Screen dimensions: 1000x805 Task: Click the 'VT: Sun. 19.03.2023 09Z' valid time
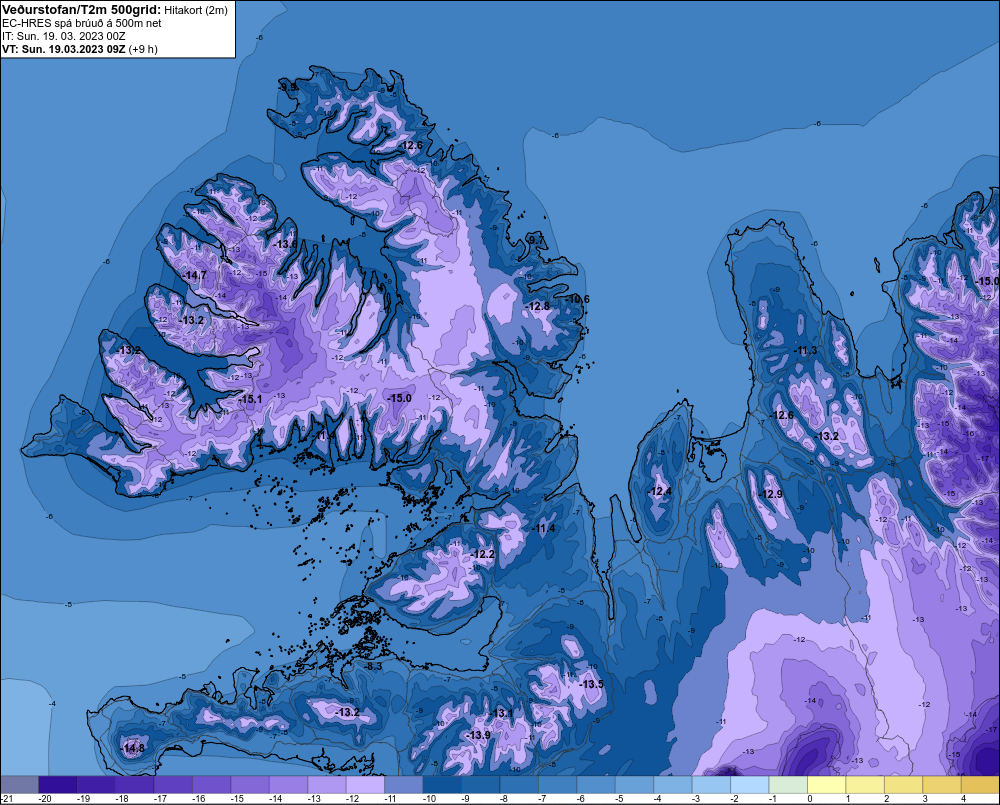click(x=64, y=48)
